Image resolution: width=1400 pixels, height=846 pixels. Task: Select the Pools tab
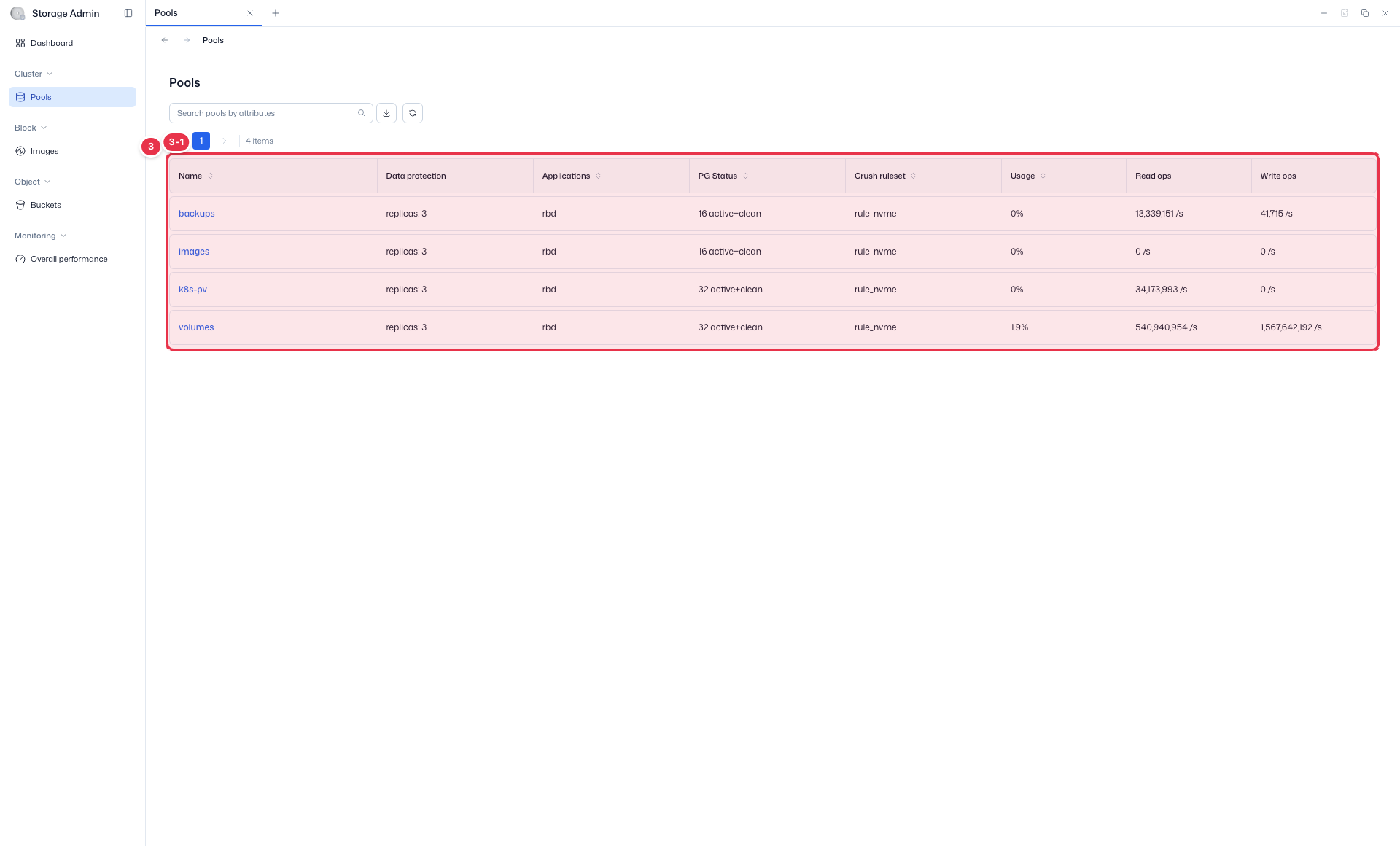point(203,13)
